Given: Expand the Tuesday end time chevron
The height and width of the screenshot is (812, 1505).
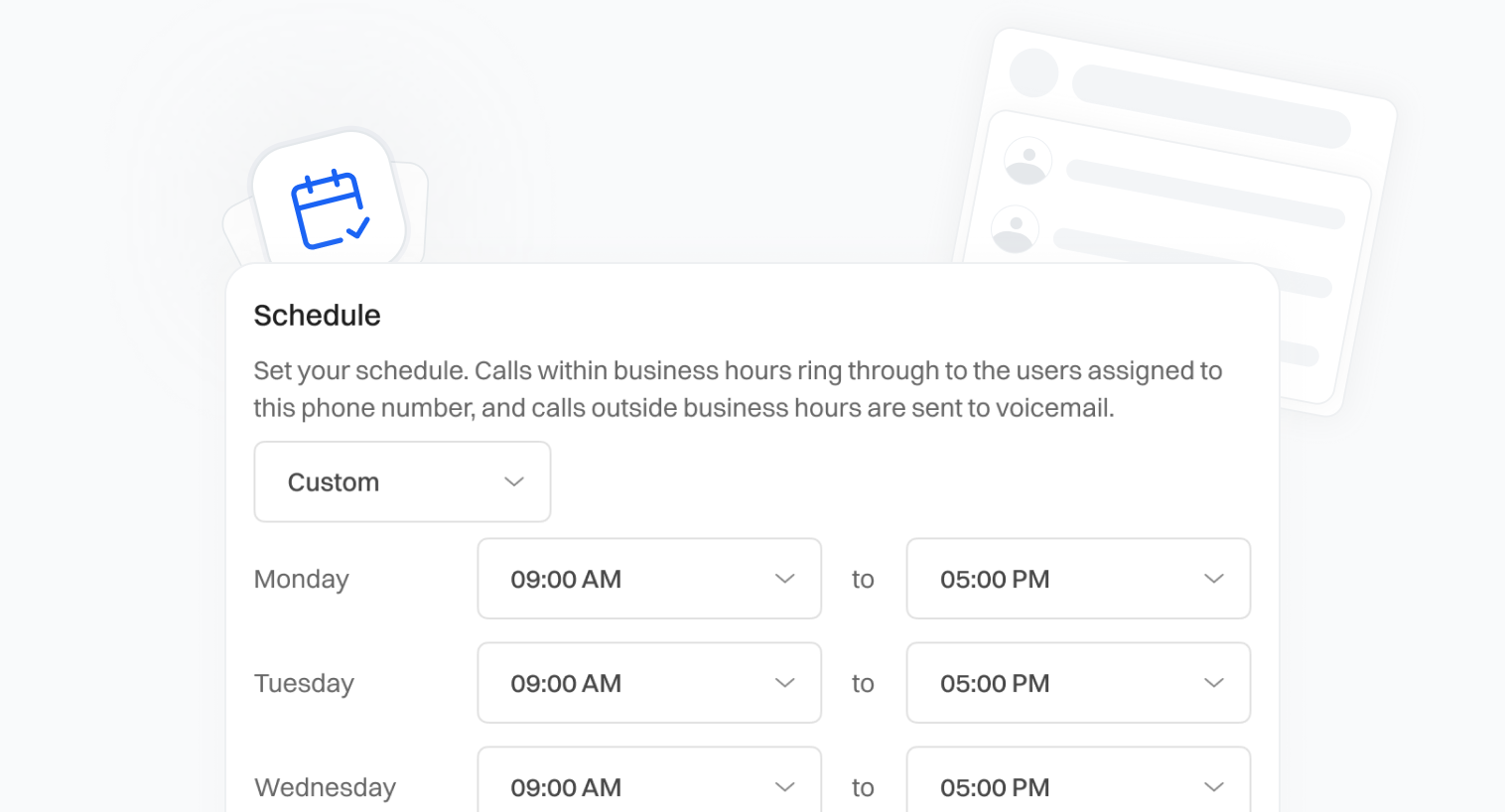Looking at the screenshot, I should (x=1213, y=683).
